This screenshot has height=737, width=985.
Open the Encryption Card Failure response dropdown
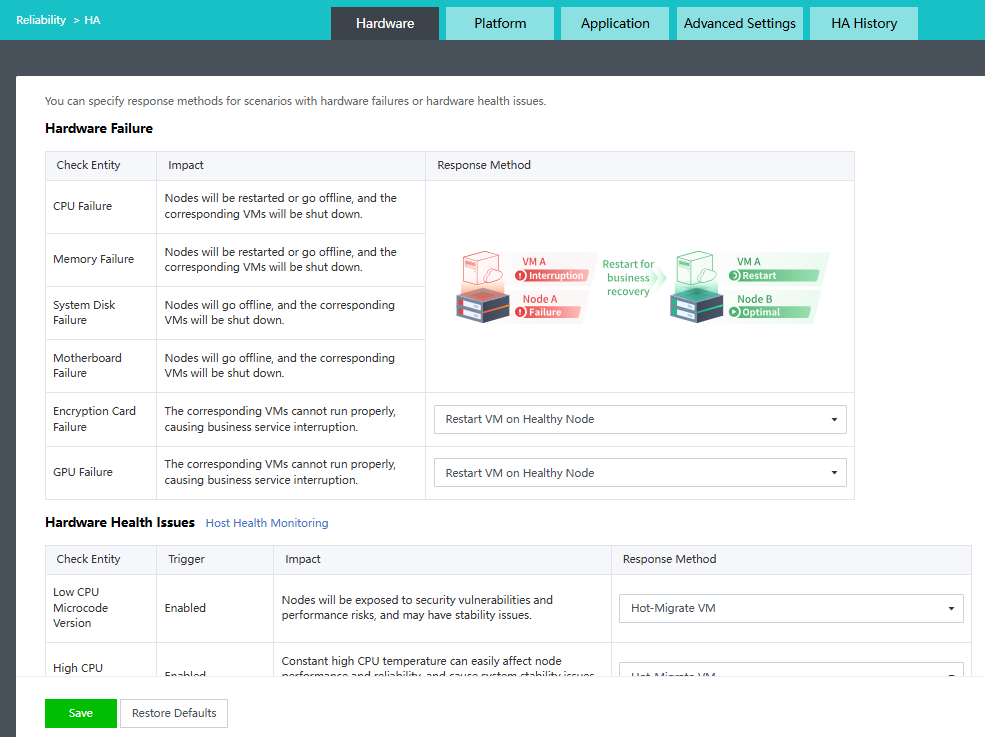(640, 419)
